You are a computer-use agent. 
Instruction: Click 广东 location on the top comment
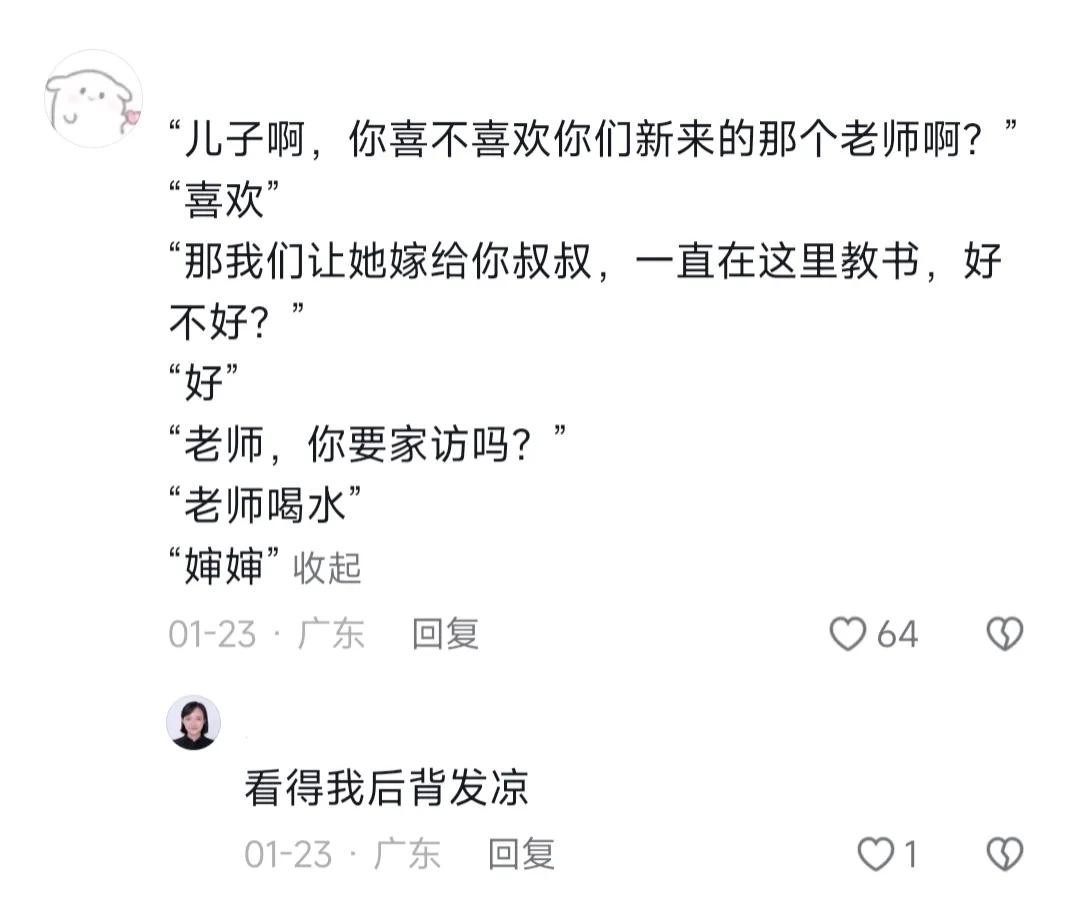coord(331,634)
